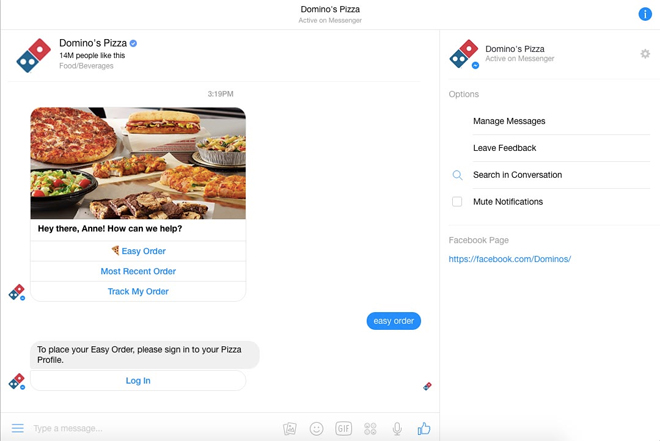Click the pizza slice emoji on Easy Order
This screenshot has height=441, width=660.
(115, 251)
